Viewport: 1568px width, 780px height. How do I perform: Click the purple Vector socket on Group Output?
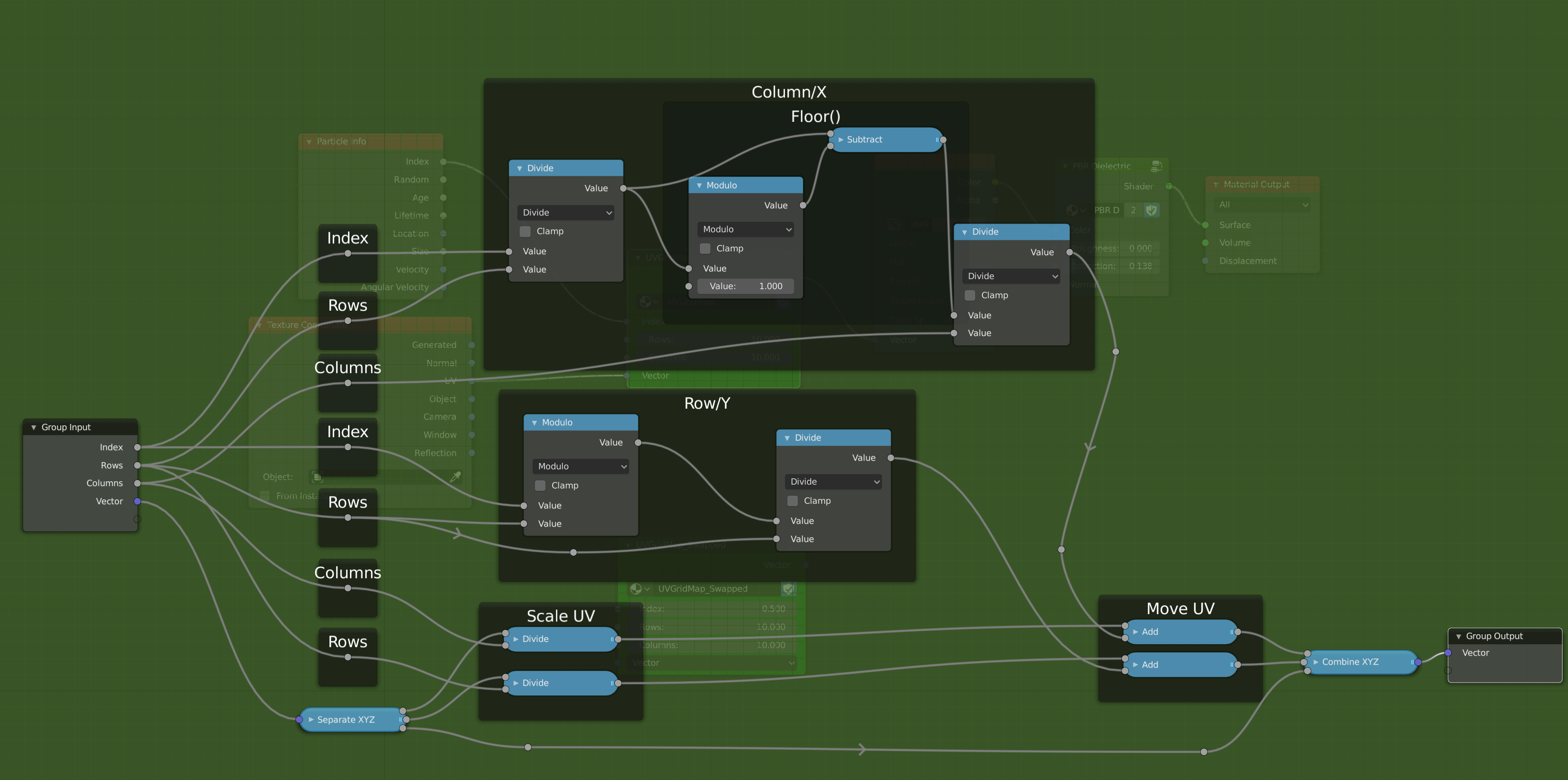[x=1448, y=653]
